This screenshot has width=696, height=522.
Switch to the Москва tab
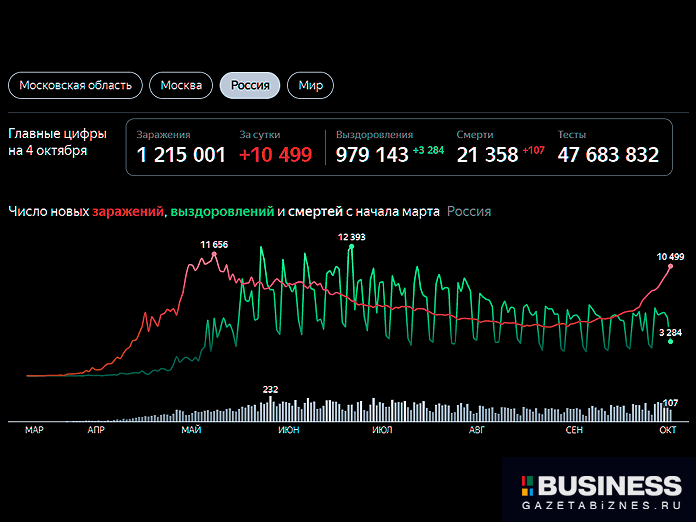click(x=181, y=85)
